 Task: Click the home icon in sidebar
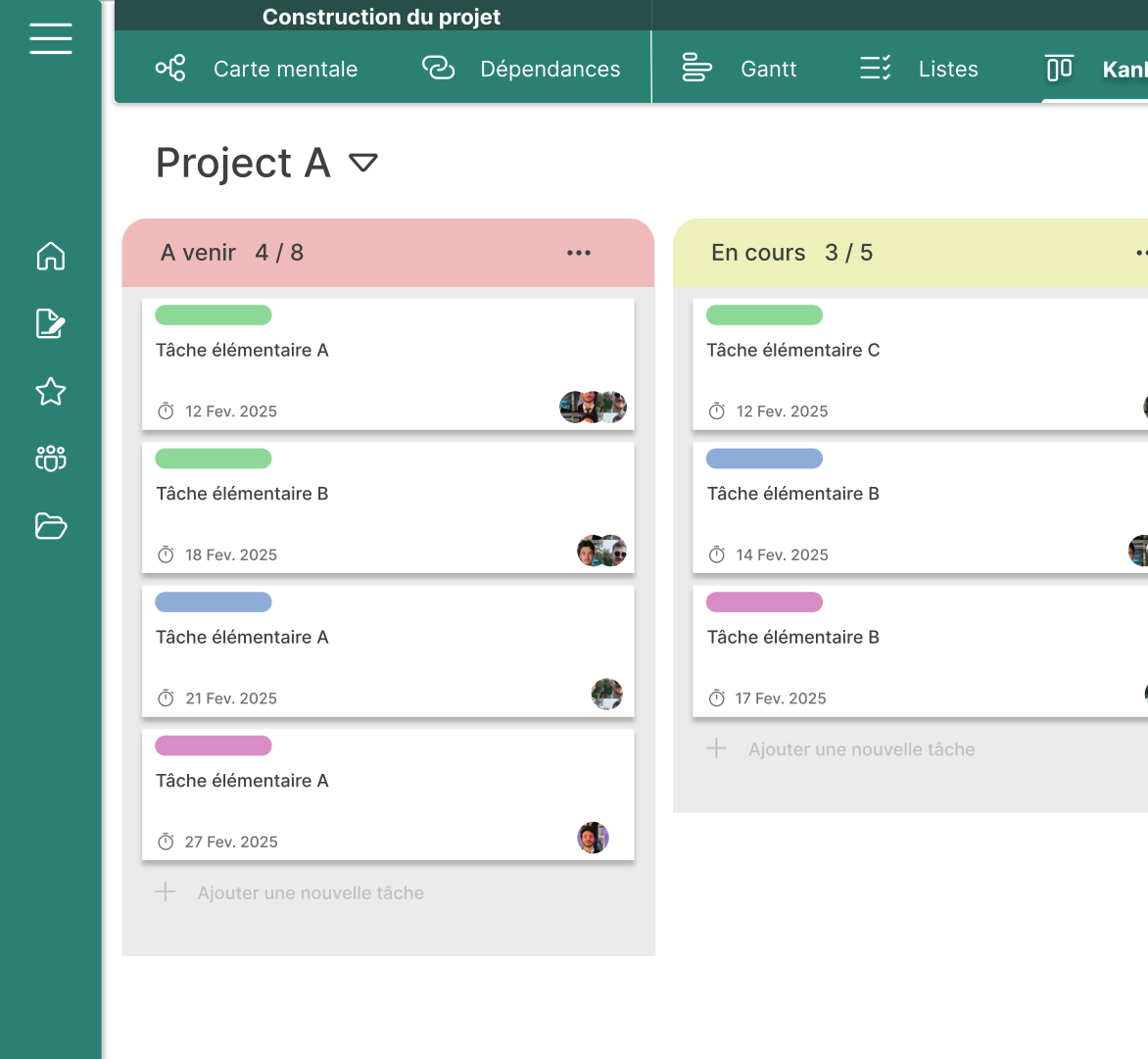[x=51, y=256]
